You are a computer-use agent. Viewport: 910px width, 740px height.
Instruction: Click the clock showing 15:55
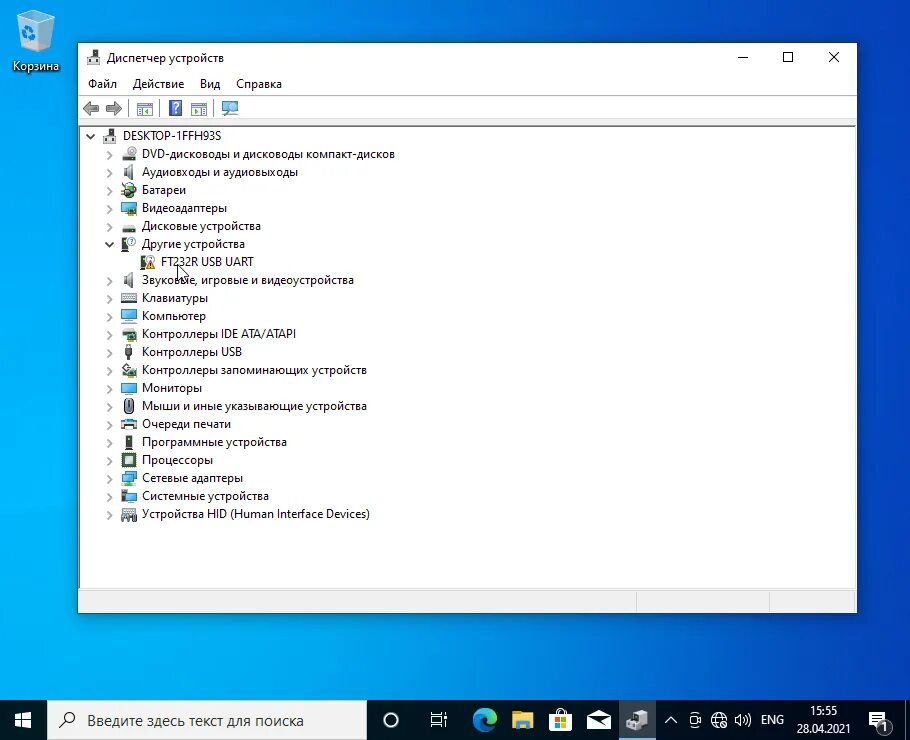pos(823,711)
